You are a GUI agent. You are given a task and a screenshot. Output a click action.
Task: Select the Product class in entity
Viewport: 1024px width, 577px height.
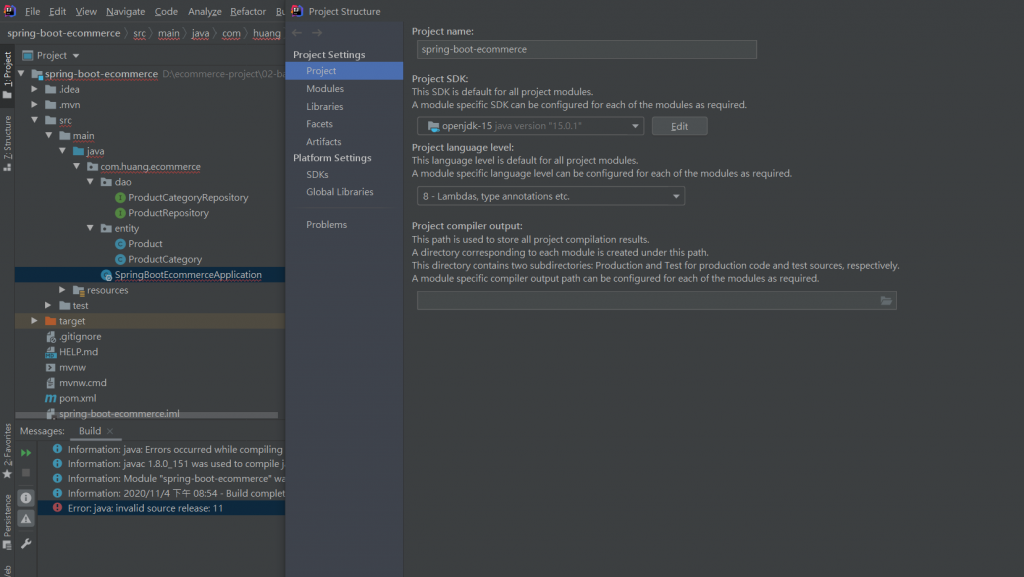click(x=145, y=243)
